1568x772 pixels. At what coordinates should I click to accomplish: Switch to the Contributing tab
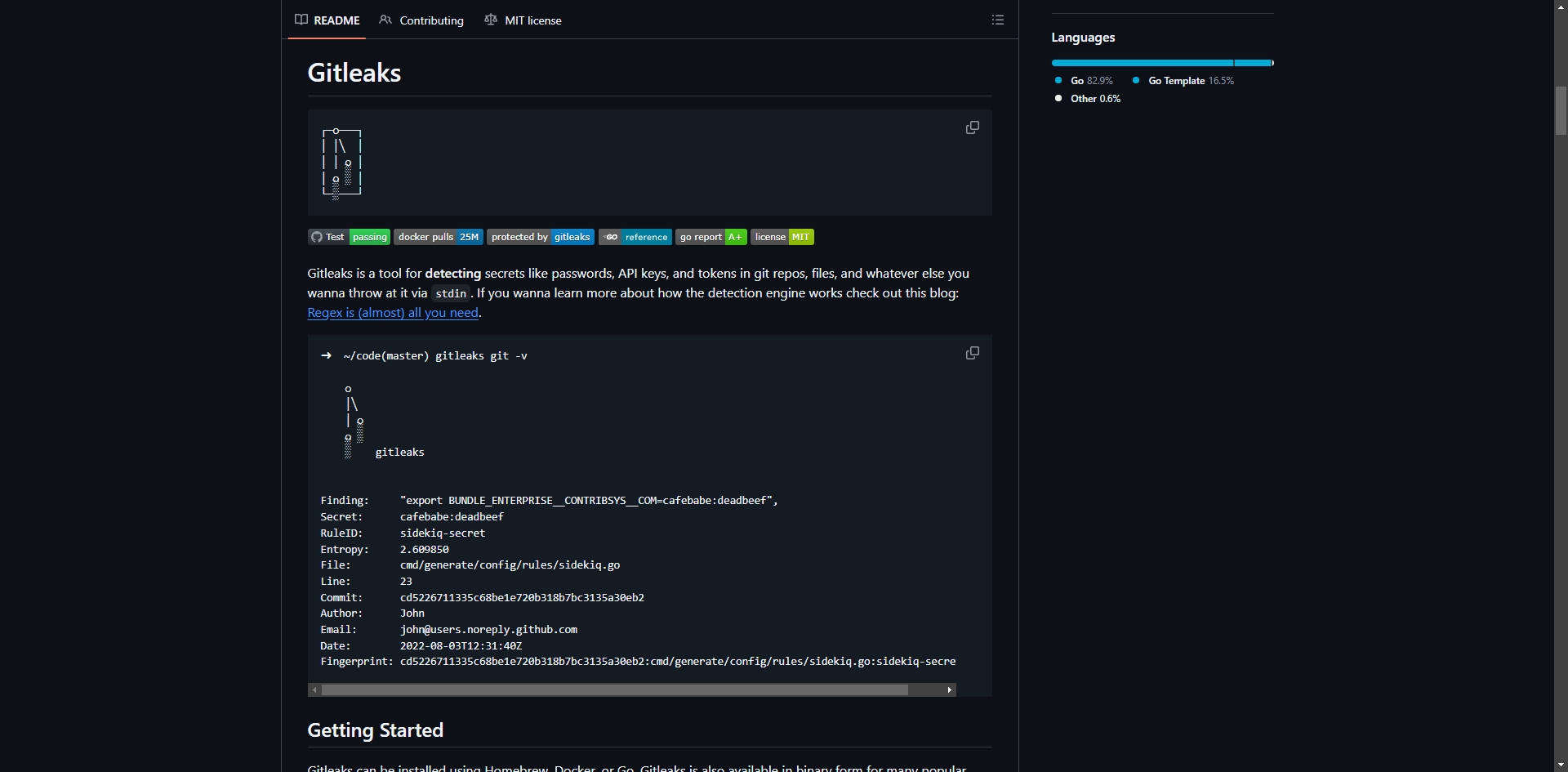[x=421, y=20]
